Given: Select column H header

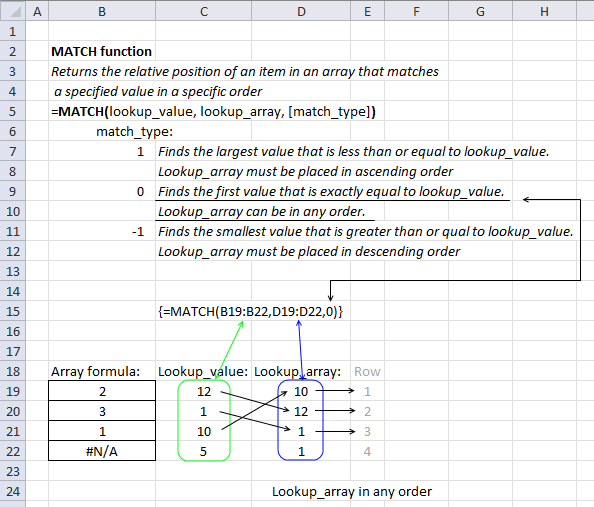Looking at the screenshot, I should 544,11.
